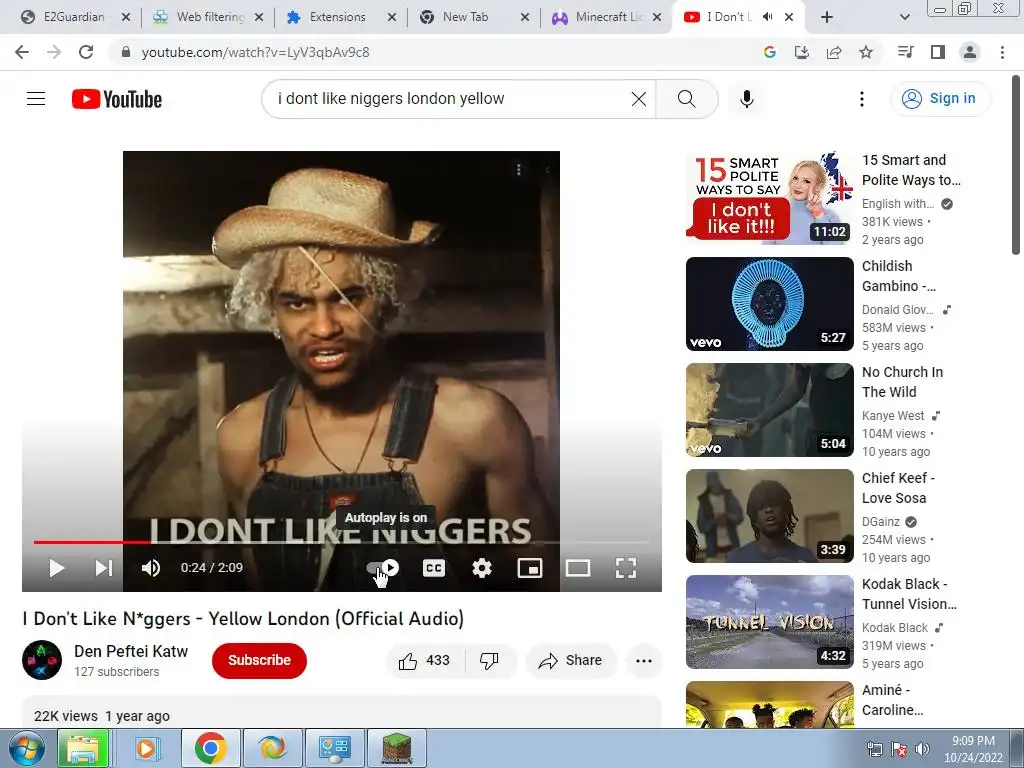Open Kodak Black Tunnel Vision thumbnail
Viewport: 1024px width, 768px height.
click(769, 622)
